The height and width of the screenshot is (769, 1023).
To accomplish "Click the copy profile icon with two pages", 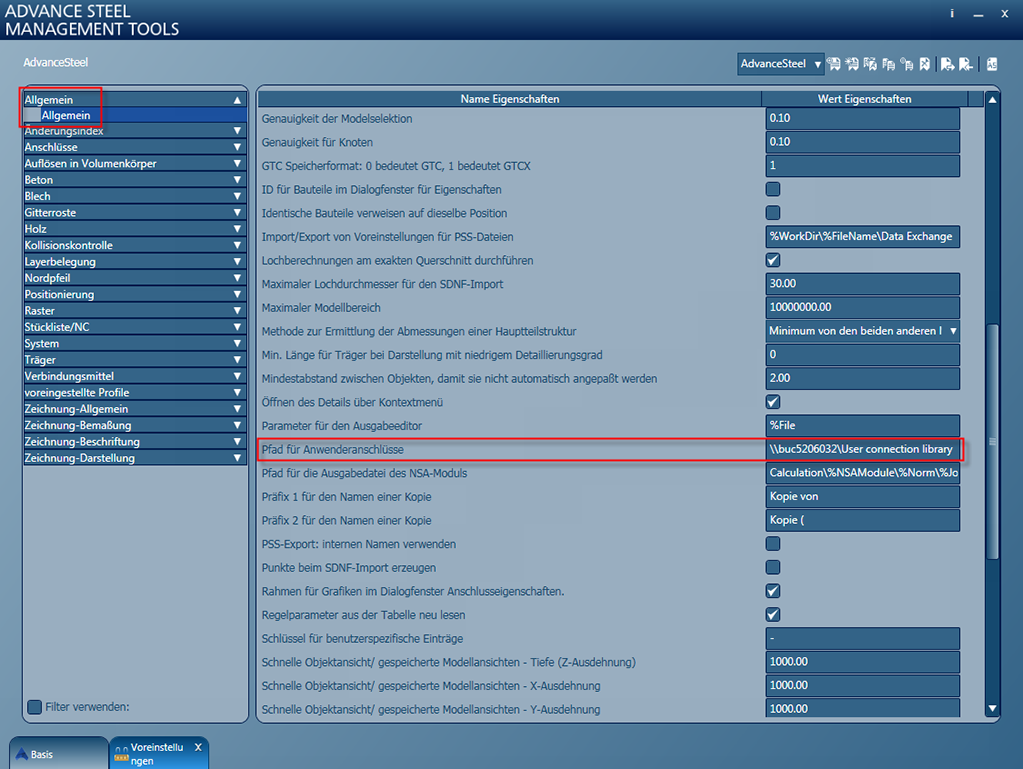I will (x=889, y=64).
